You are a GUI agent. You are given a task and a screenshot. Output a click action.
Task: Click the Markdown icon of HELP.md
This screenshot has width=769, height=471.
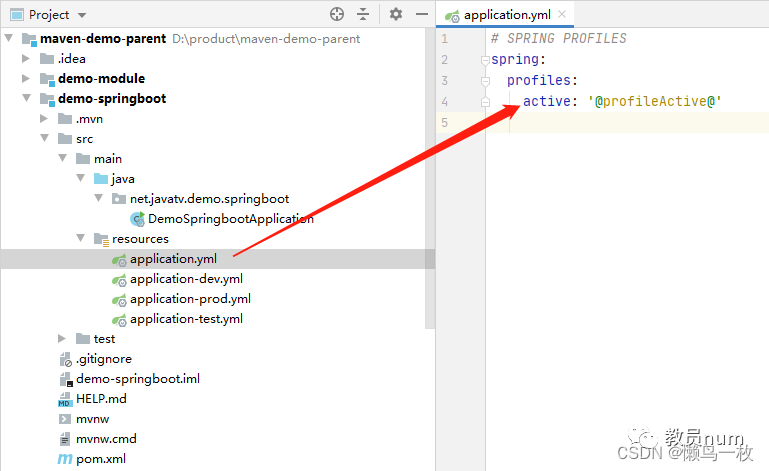(x=64, y=399)
